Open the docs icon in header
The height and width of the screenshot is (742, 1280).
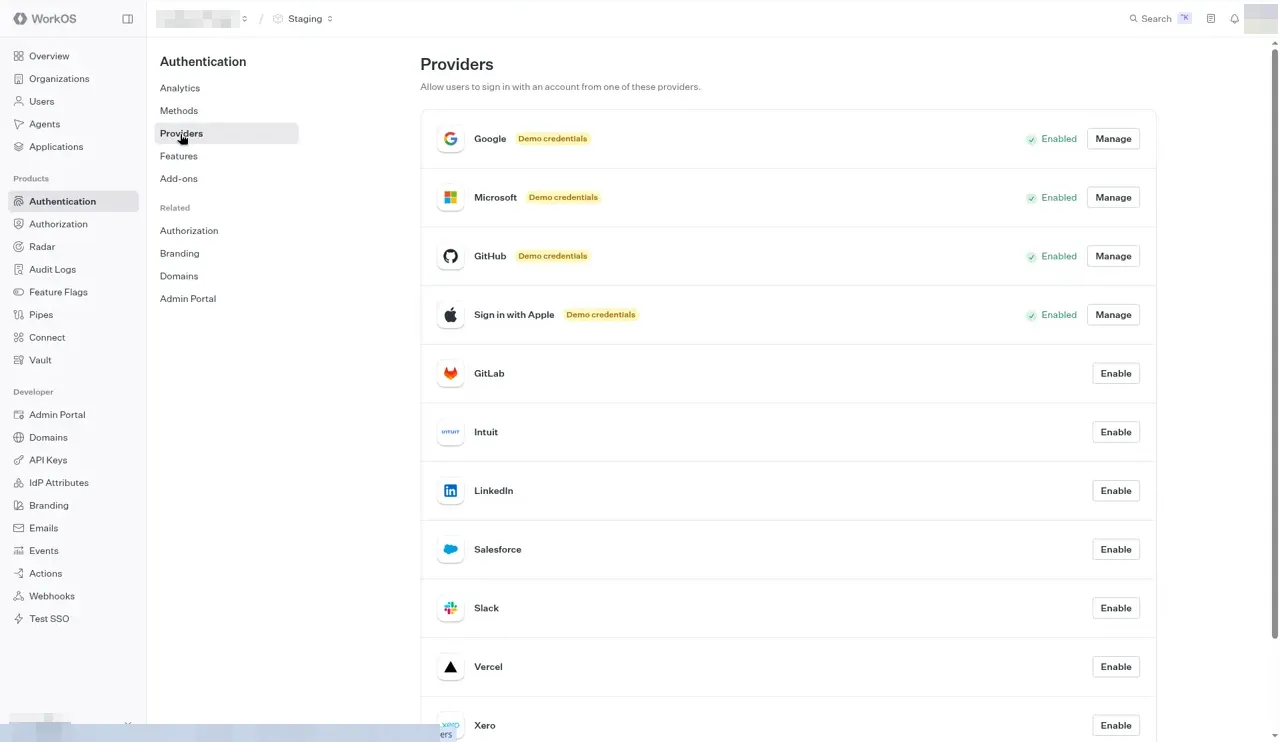[x=1211, y=19]
